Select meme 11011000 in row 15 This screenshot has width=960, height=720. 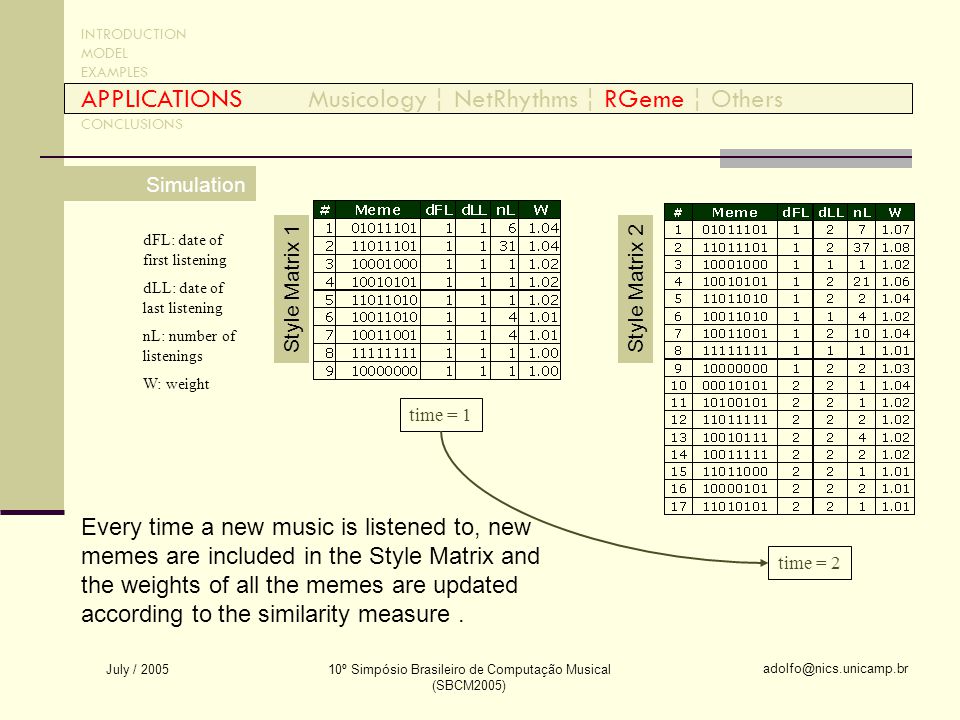pyautogui.click(x=735, y=472)
